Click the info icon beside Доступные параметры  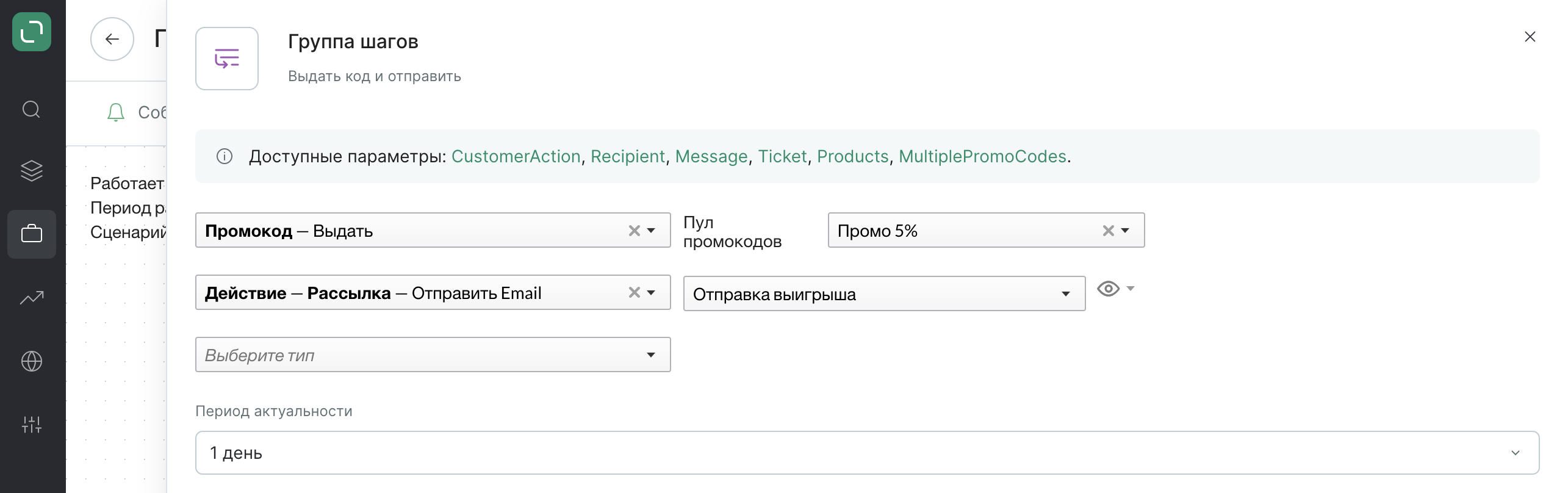pyautogui.click(x=225, y=157)
